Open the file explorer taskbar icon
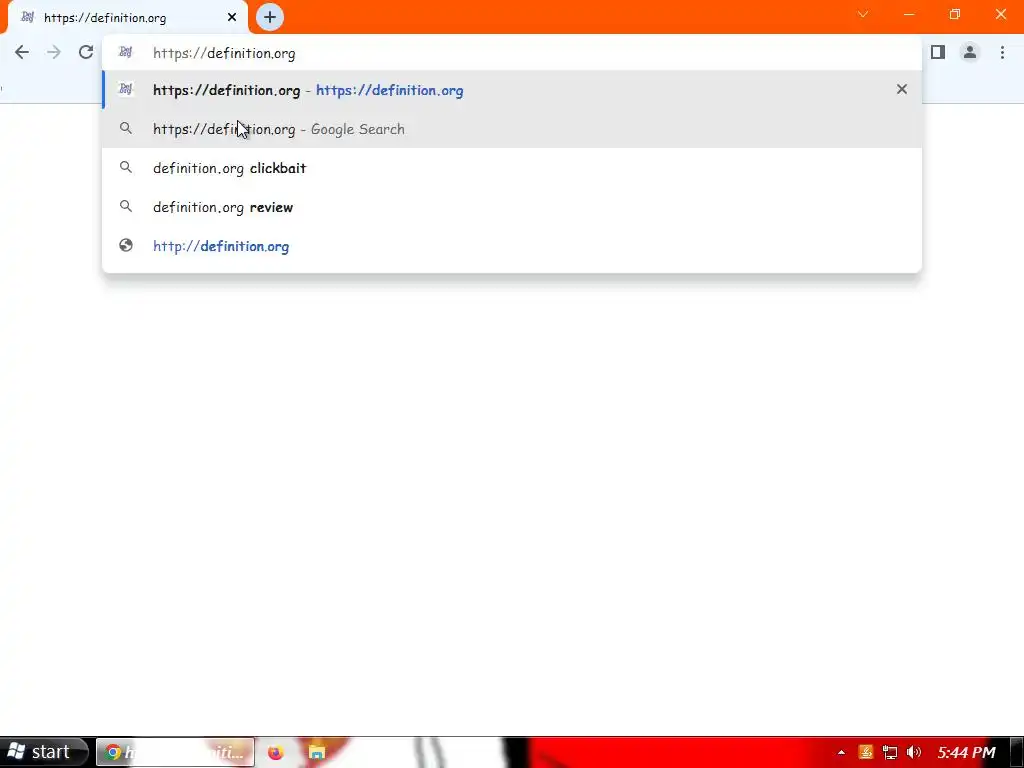 click(x=317, y=752)
